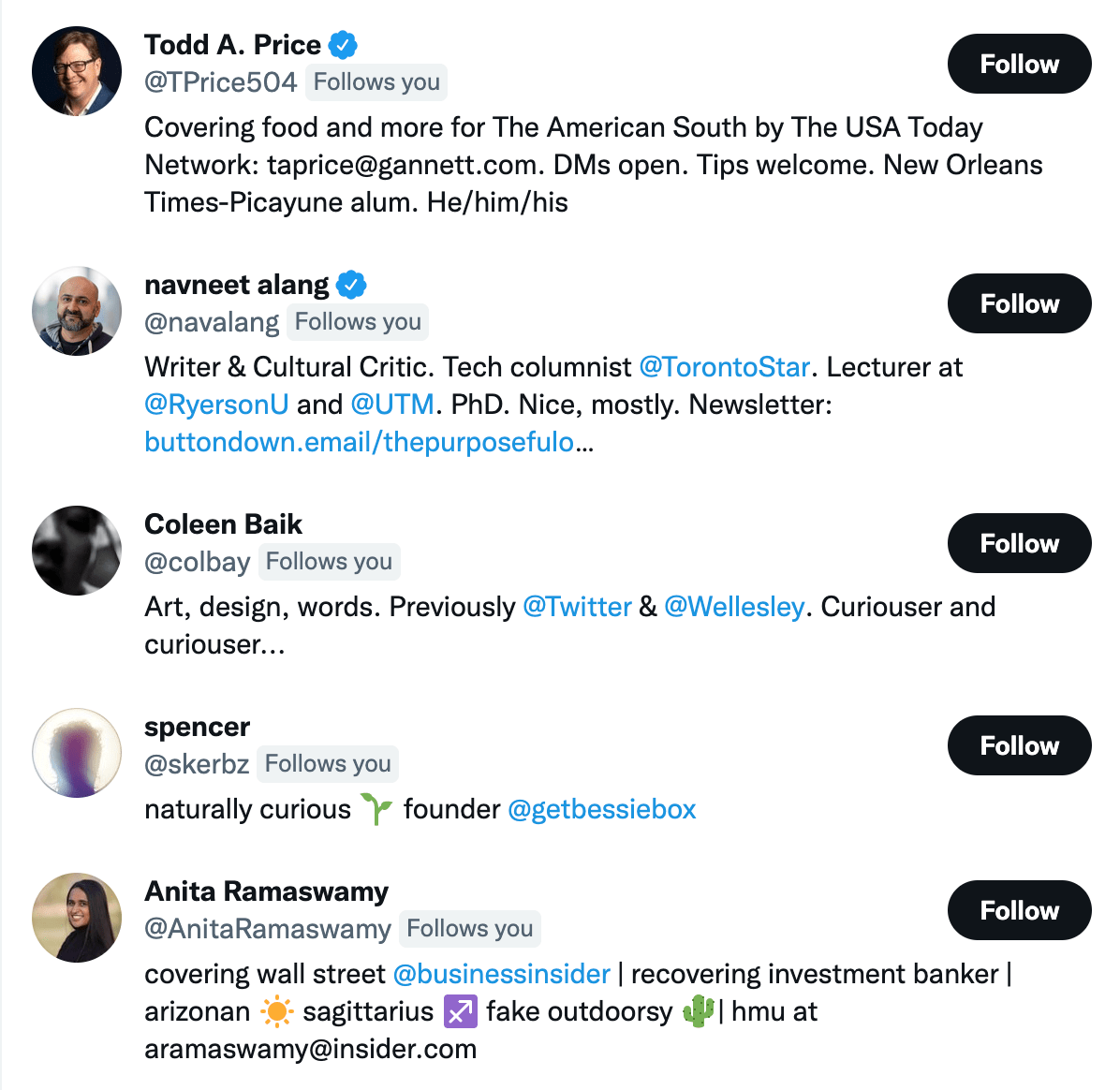The height and width of the screenshot is (1090, 1120).
Task: Open Coleen Baik's black-and-white avatar
Action: pyautogui.click(x=77, y=551)
